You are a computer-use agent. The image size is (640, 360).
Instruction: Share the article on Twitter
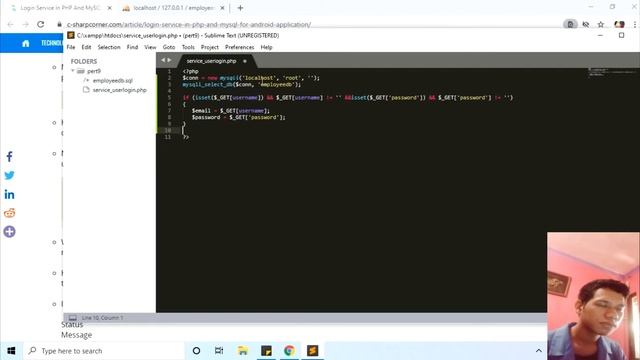tap(9, 176)
